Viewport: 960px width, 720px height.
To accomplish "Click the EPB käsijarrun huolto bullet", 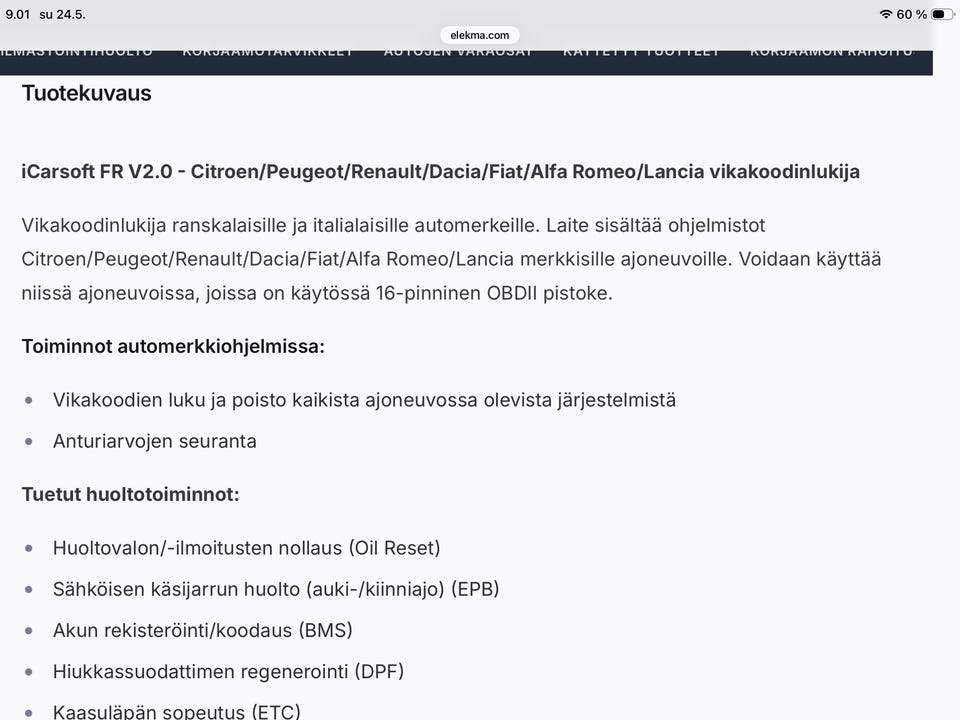I will point(276,589).
